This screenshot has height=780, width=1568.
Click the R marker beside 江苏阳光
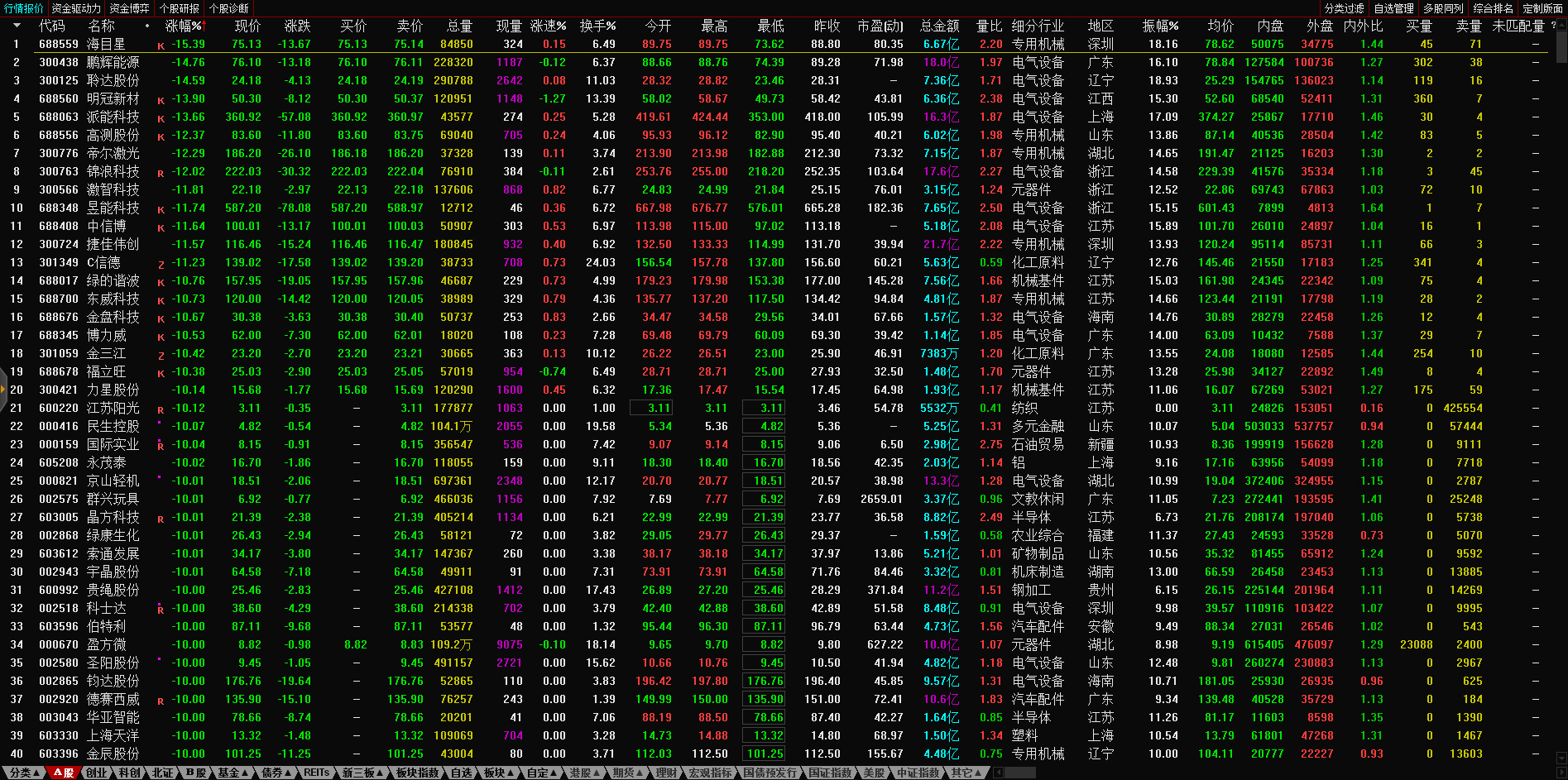[x=161, y=410]
